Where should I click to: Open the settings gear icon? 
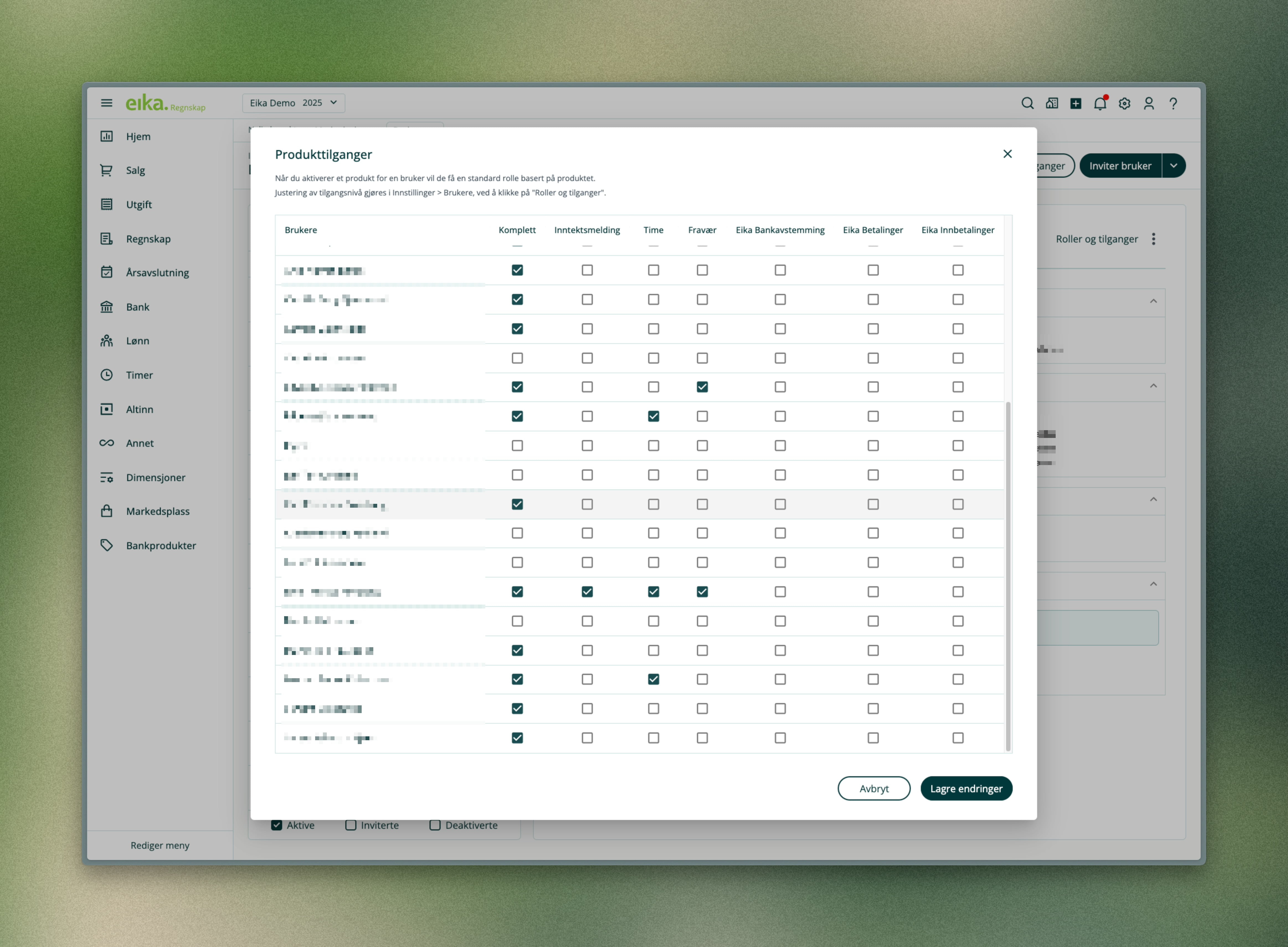pyautogui.click(x=1124, y=104)
